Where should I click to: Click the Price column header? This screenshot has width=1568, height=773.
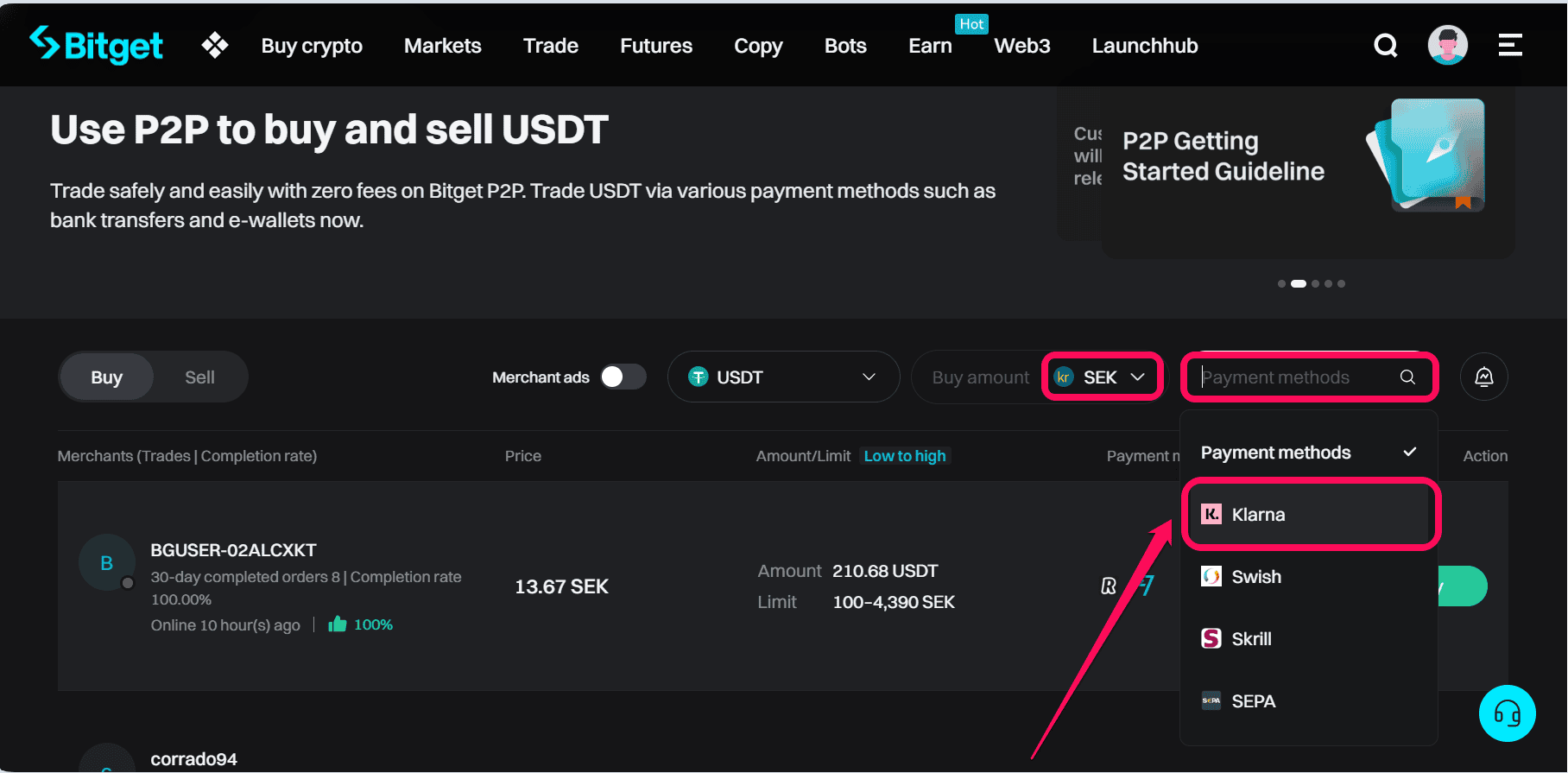[523, 456]
